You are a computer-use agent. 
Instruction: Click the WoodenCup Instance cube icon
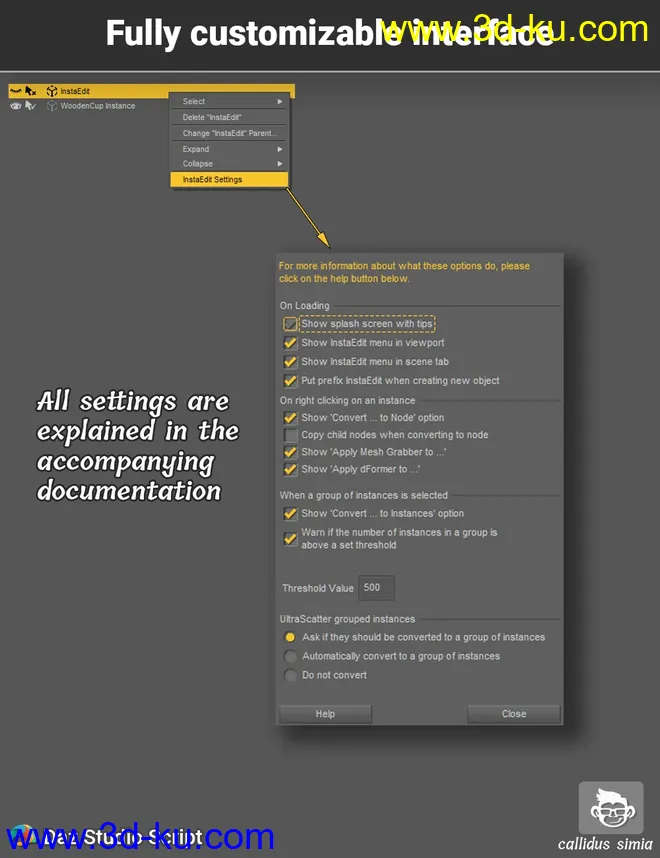tap(51, 105)
